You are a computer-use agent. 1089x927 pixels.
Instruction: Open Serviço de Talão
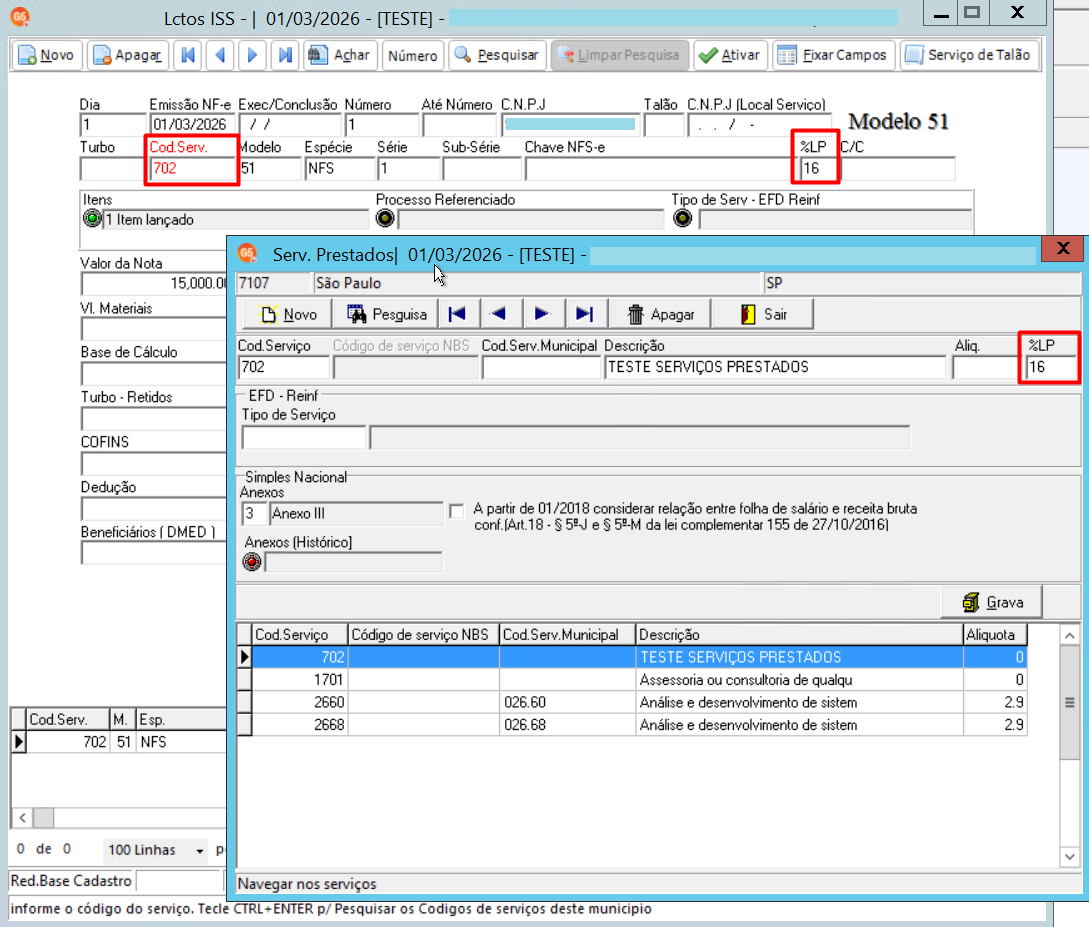coord(970,55)
